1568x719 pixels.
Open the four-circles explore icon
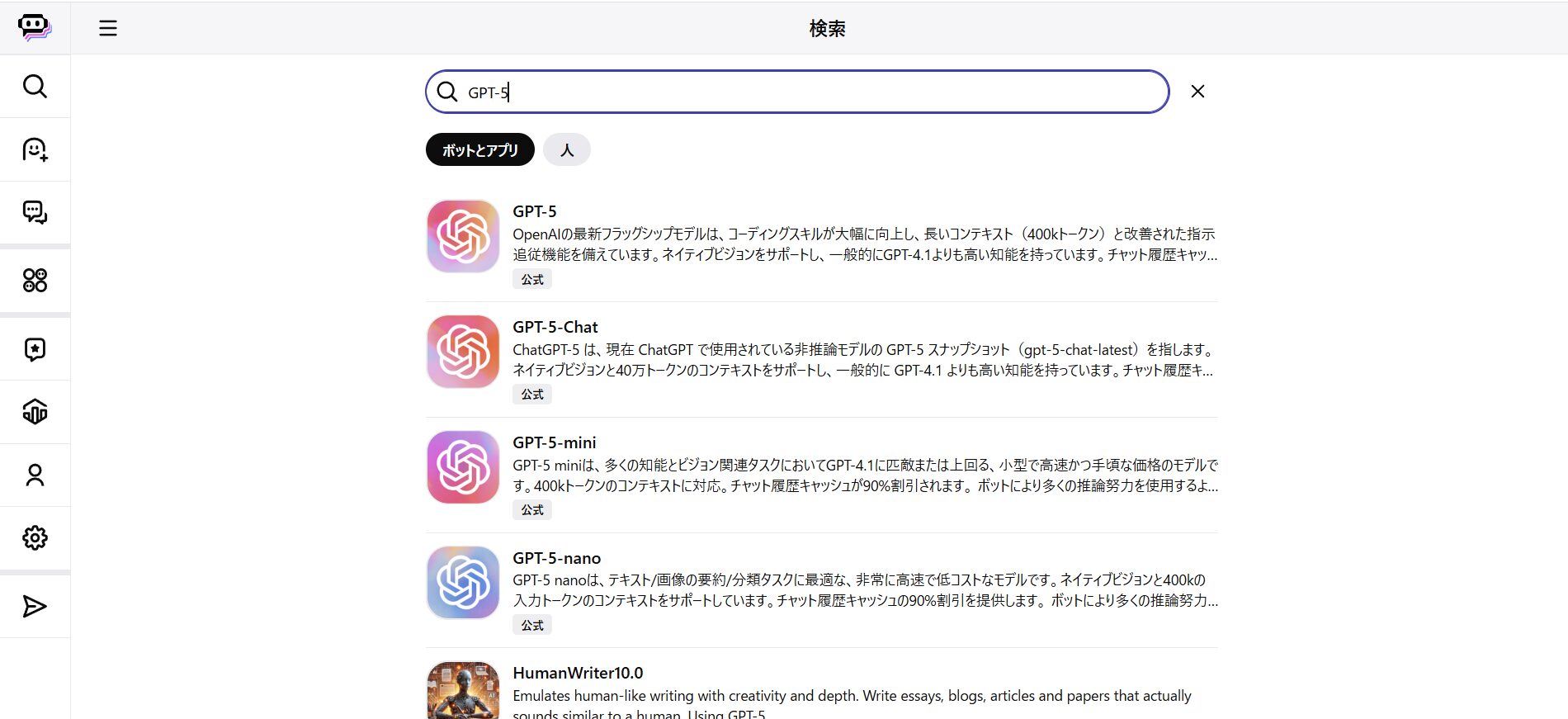tap(35, 281)
